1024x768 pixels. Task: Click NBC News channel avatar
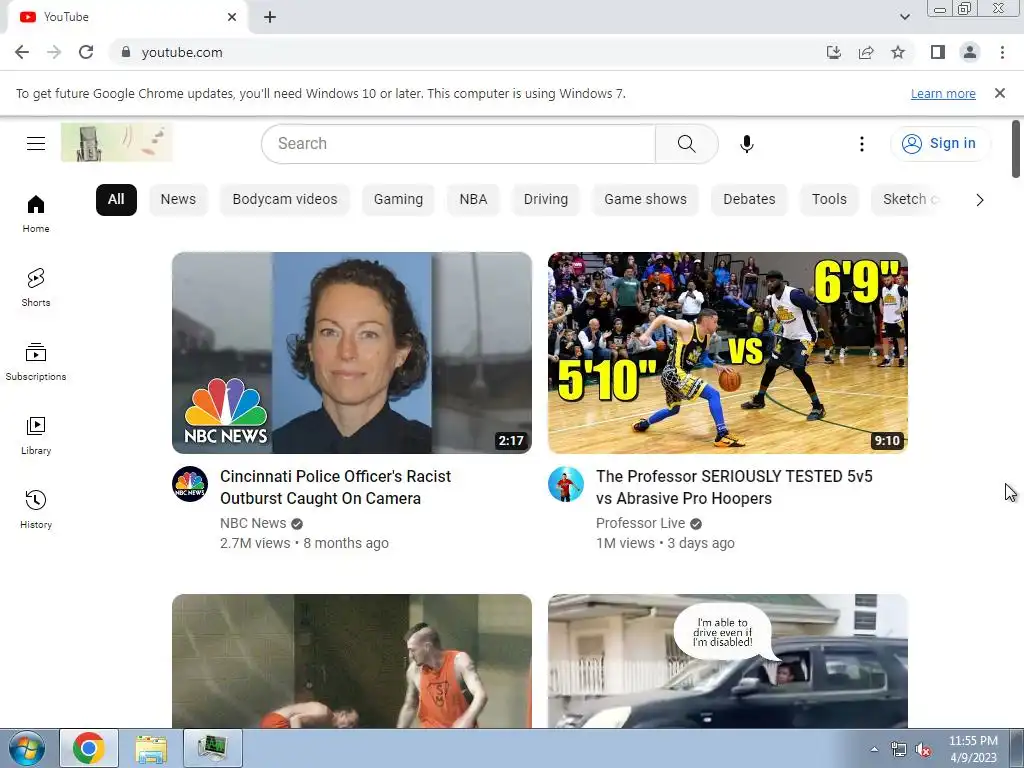190,484
